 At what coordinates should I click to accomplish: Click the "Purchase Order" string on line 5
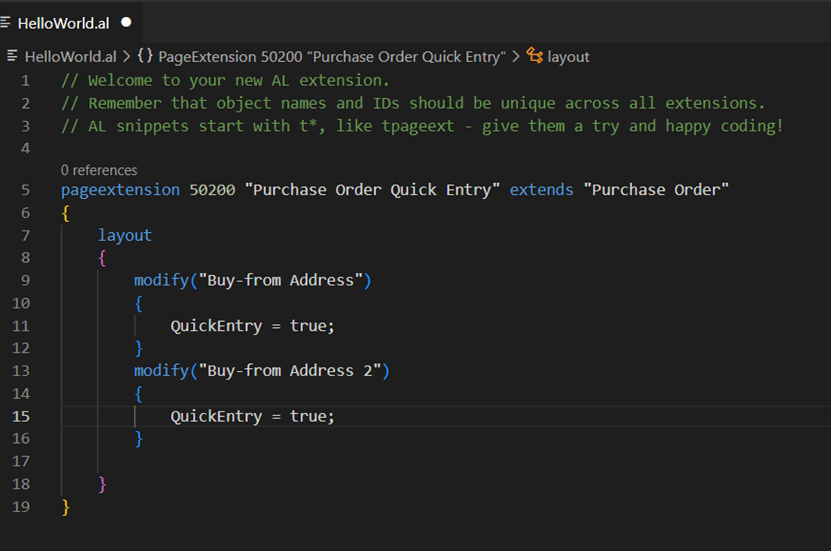(656, 190)
